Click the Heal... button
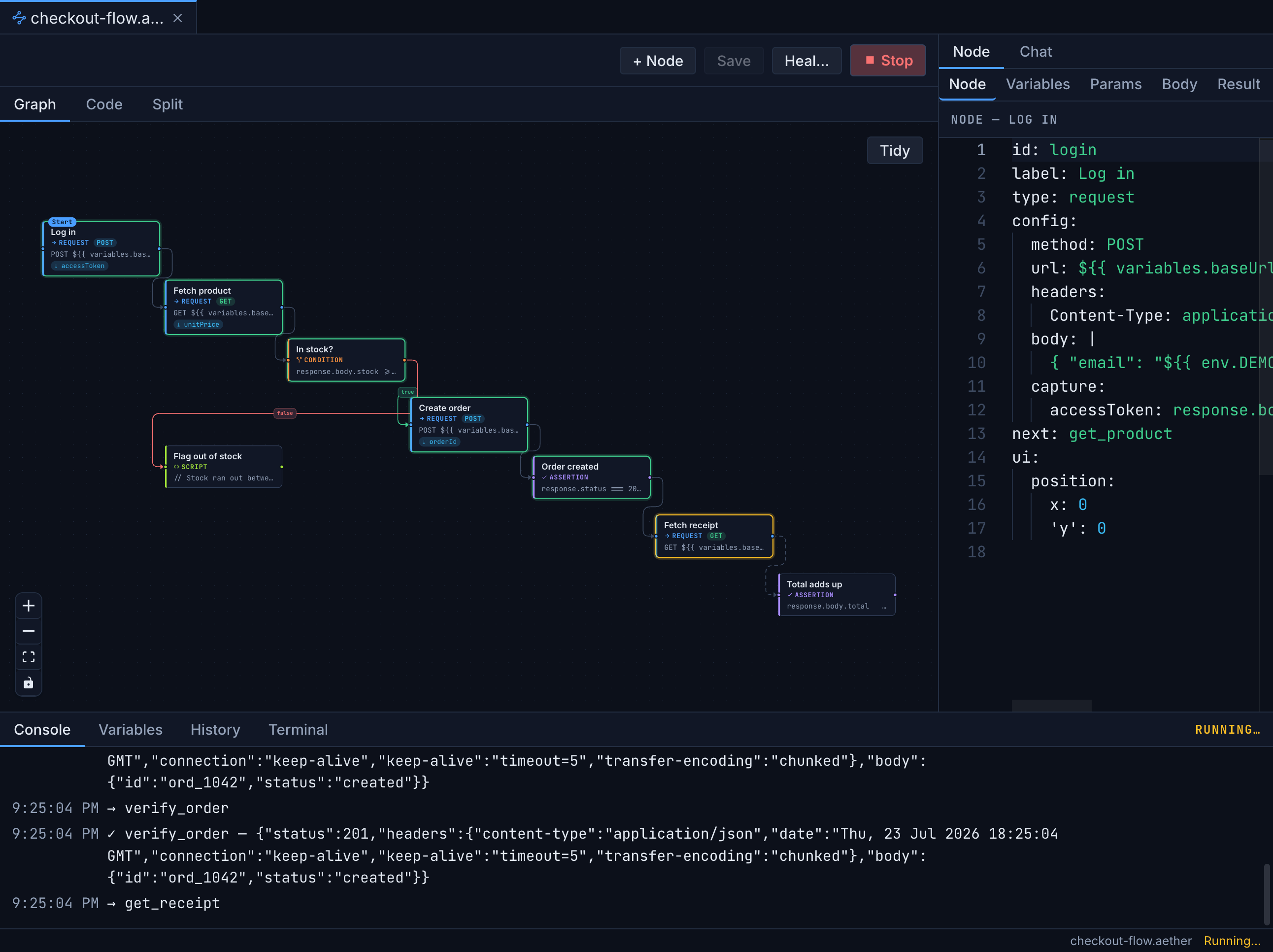 tap(806, 61)
